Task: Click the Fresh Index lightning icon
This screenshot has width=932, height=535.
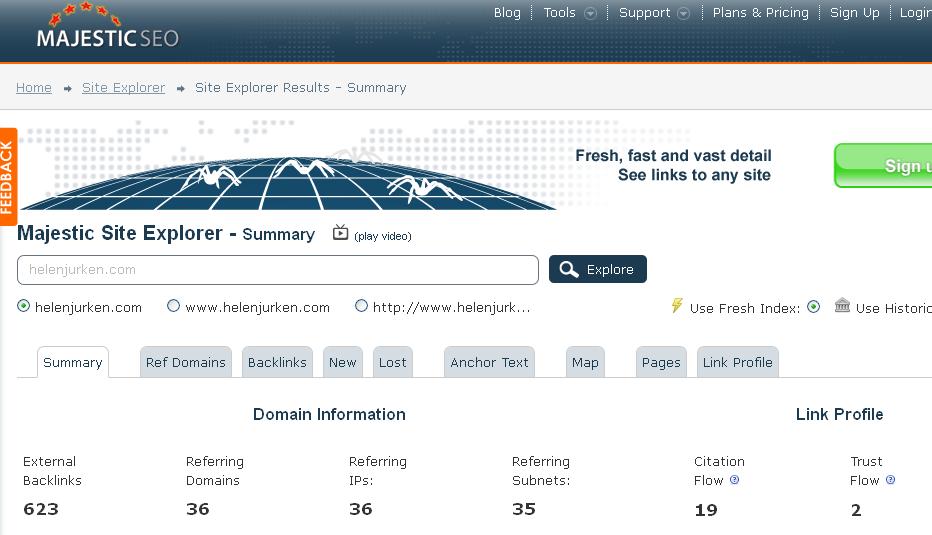Action: tap(677, 306)
